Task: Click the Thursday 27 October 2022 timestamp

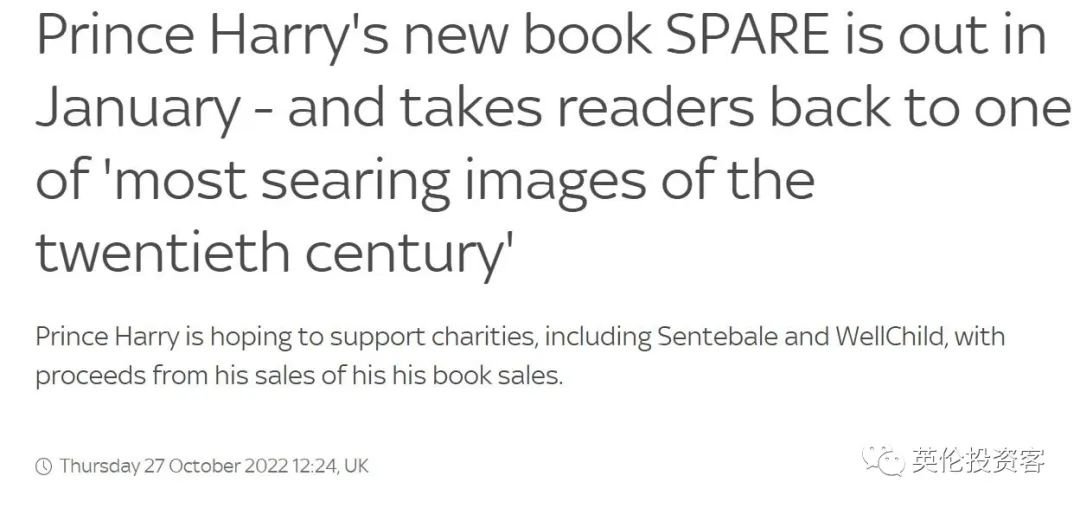Action: point(173,467)
